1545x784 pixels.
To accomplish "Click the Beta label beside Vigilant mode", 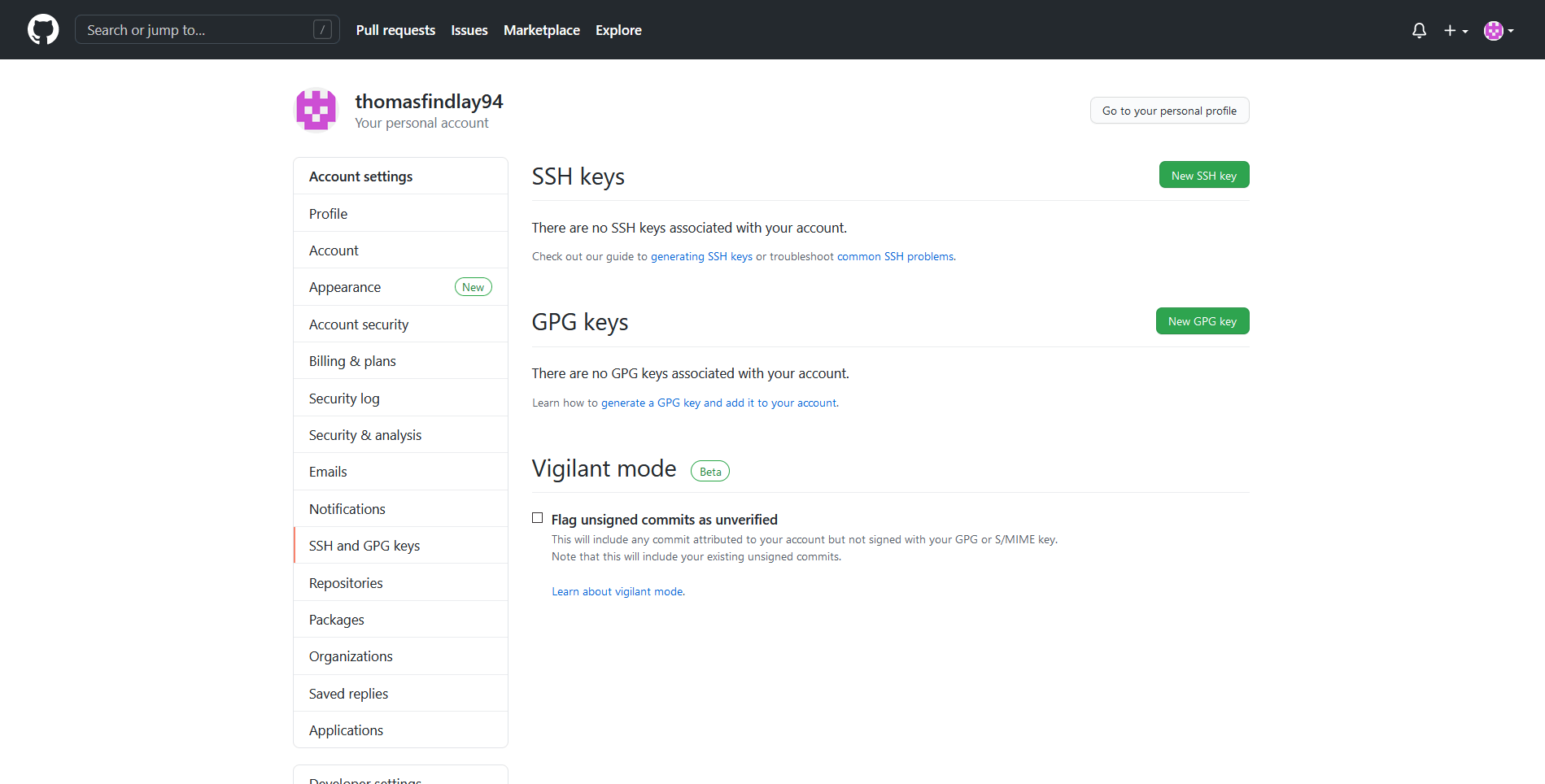I will pos(710,472).
